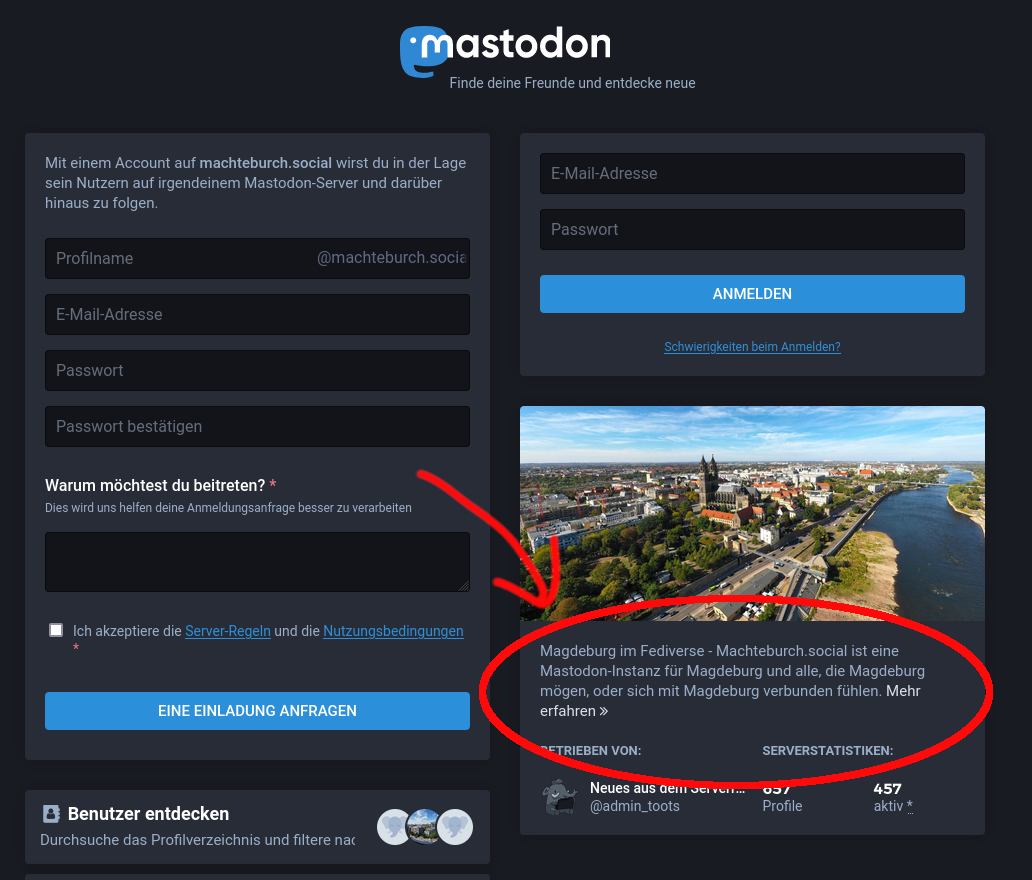
Task: Click the ANMELDEN button
Action: tap(752, 294)
